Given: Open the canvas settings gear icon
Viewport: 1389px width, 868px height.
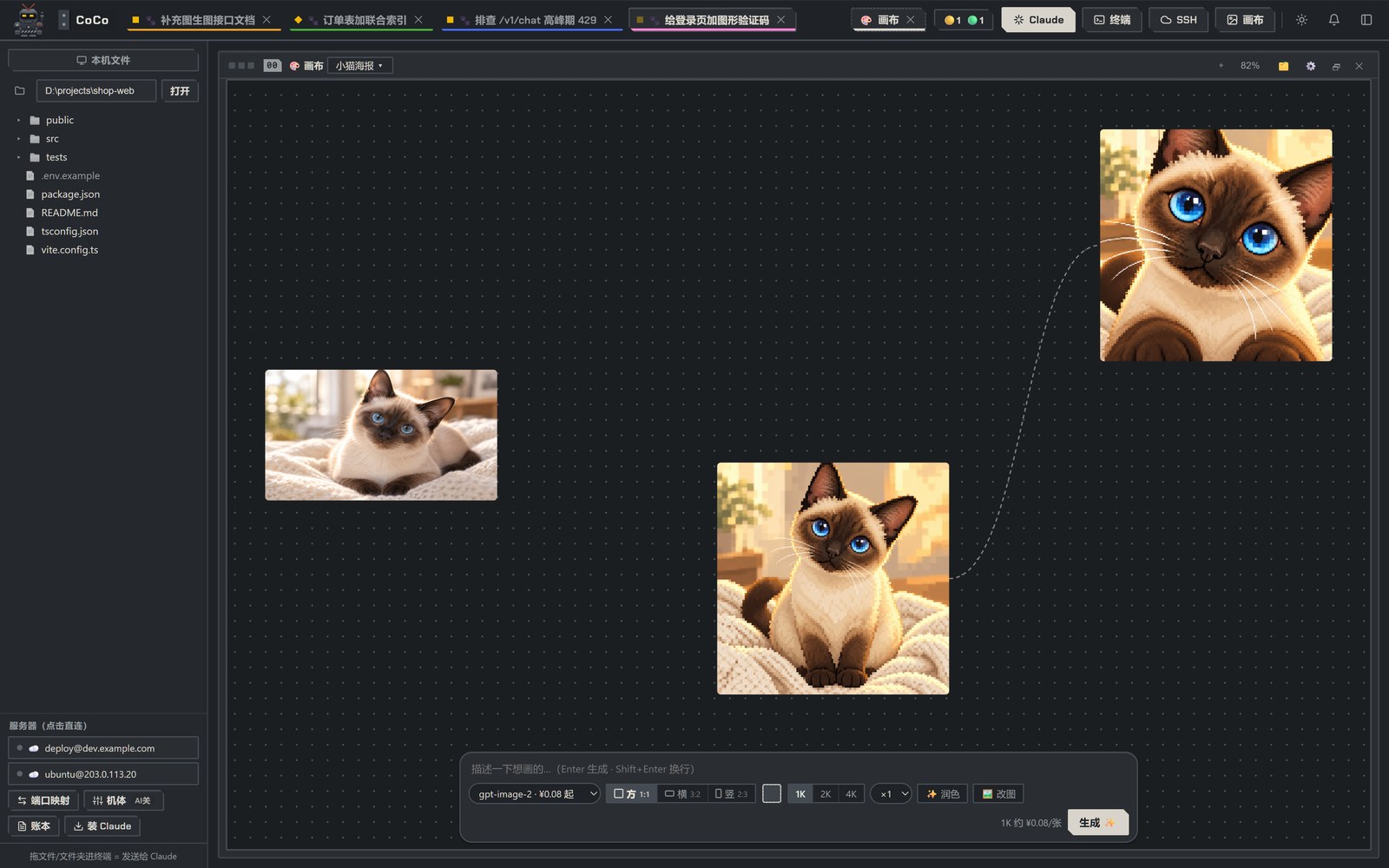Looking at the screenshot, I should tap(1311, 66).
